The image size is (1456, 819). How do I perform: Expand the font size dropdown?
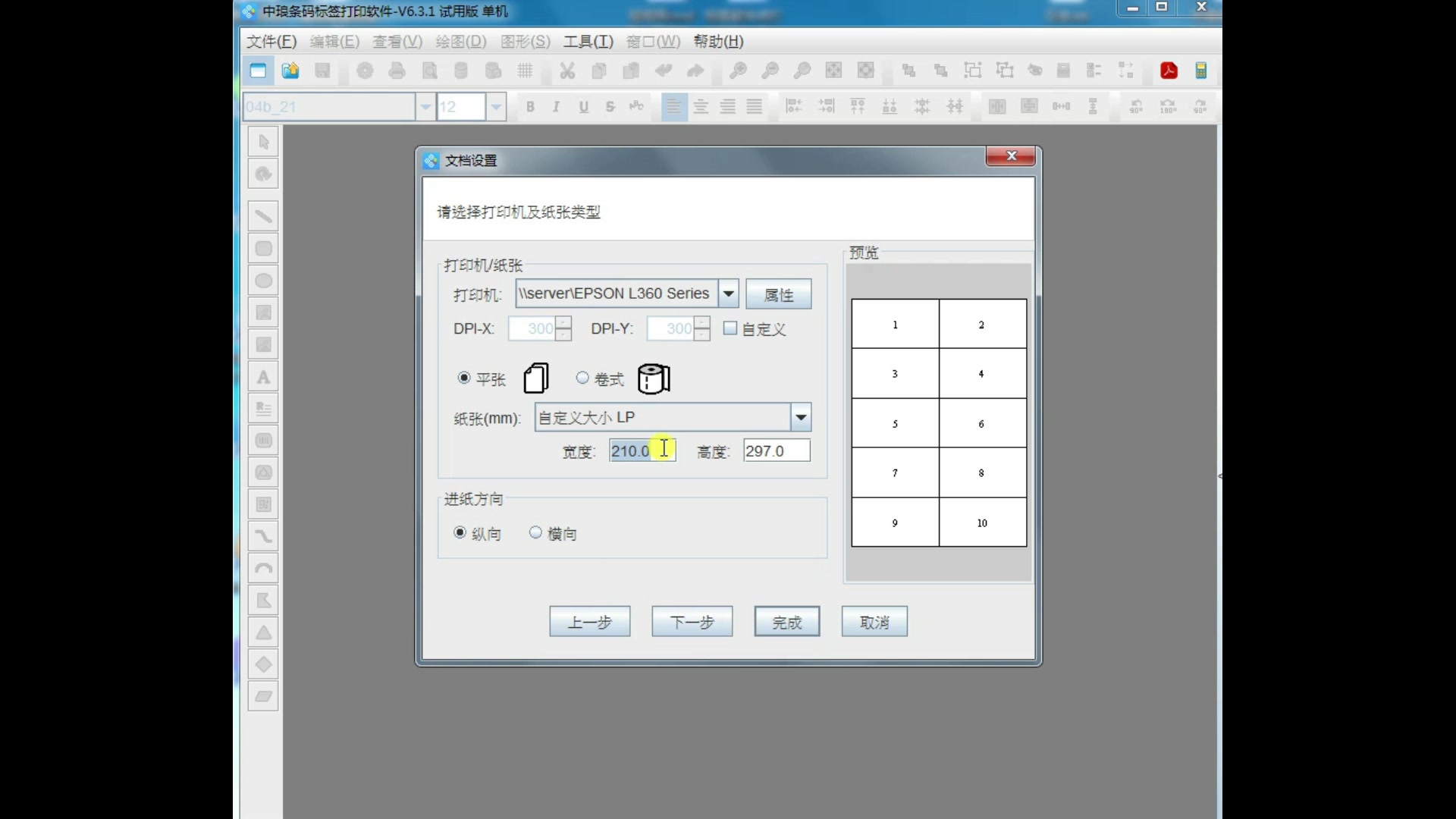496,107
